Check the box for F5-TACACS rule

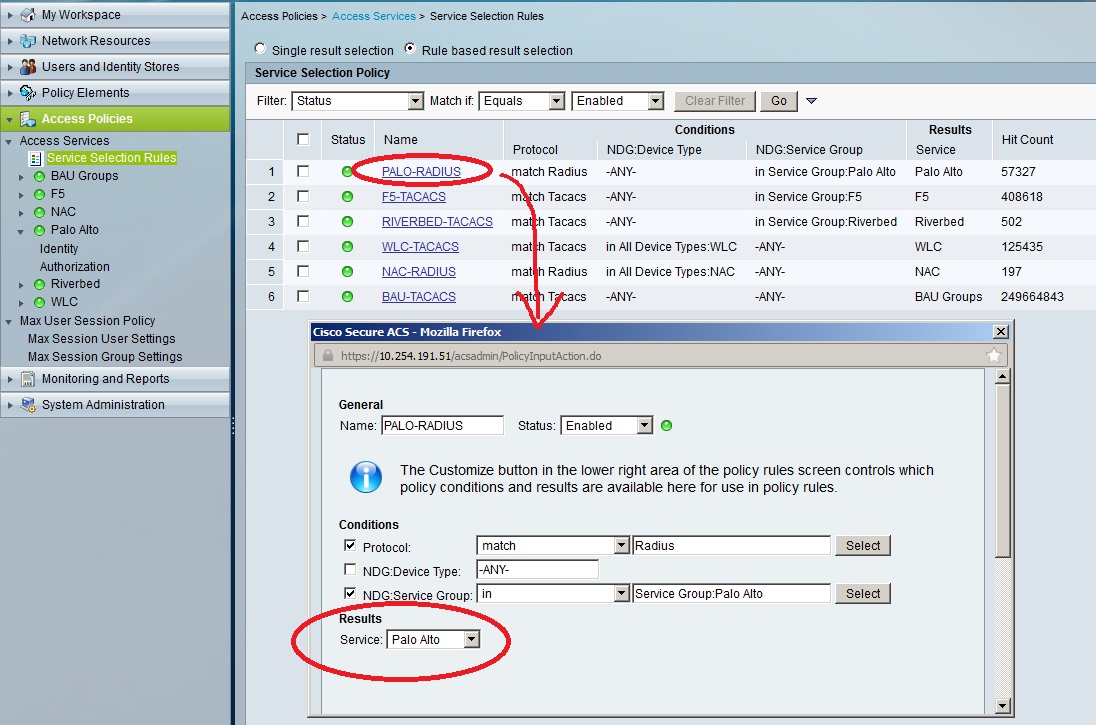coord(303,196)
